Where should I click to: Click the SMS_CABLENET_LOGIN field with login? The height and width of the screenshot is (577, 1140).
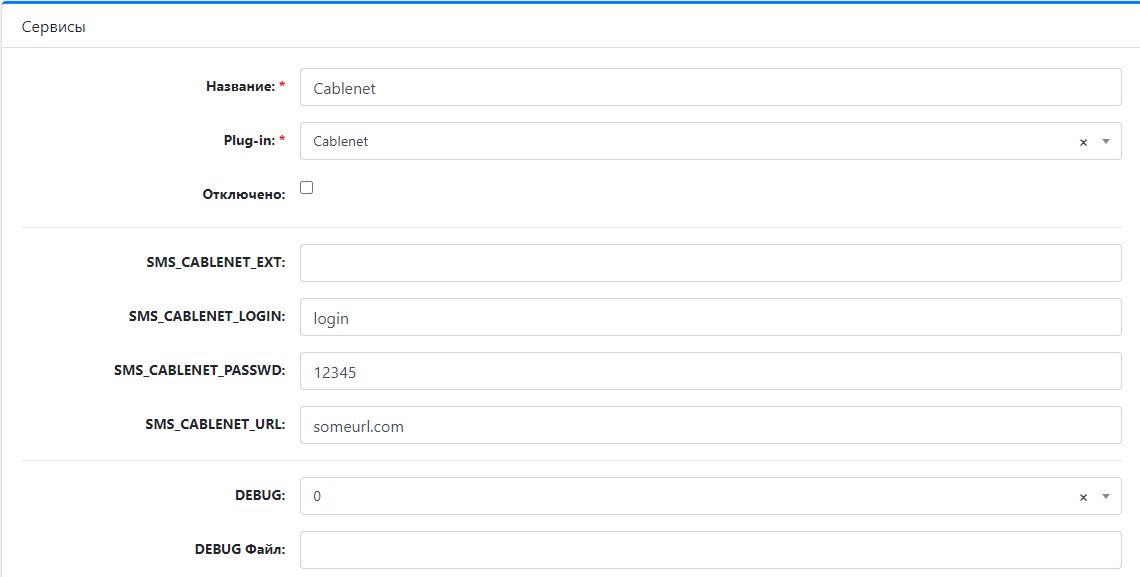(x=710, y=317)
